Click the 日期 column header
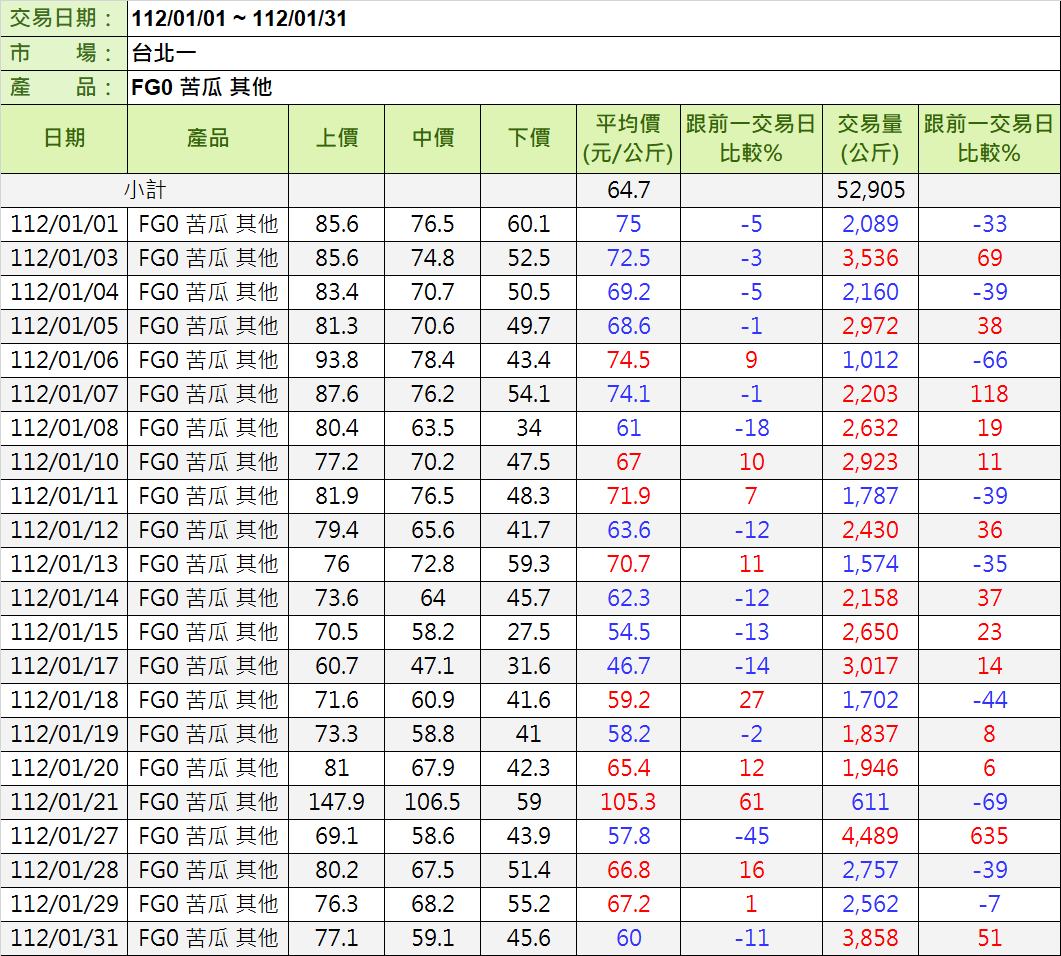Viewport: 1061px width, 956px height. coord(64,138)
